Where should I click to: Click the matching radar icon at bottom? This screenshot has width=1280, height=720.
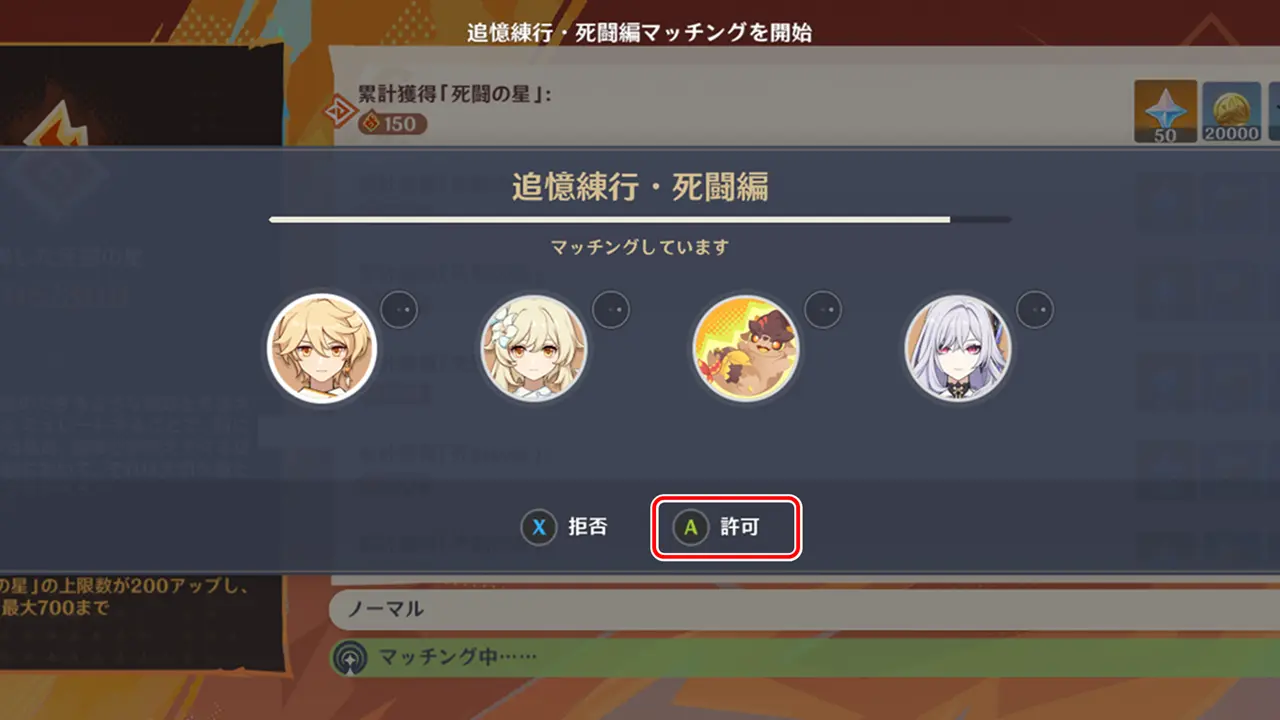point(352,658)
